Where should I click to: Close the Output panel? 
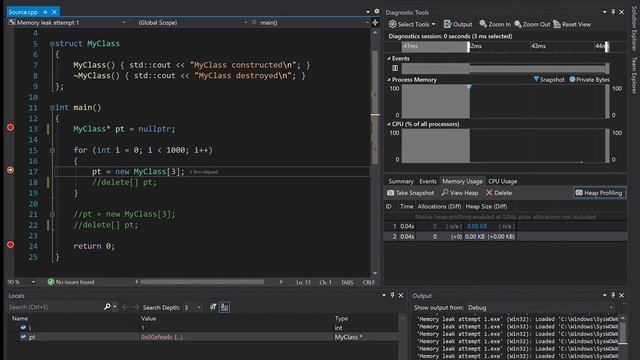pos(622,295)
